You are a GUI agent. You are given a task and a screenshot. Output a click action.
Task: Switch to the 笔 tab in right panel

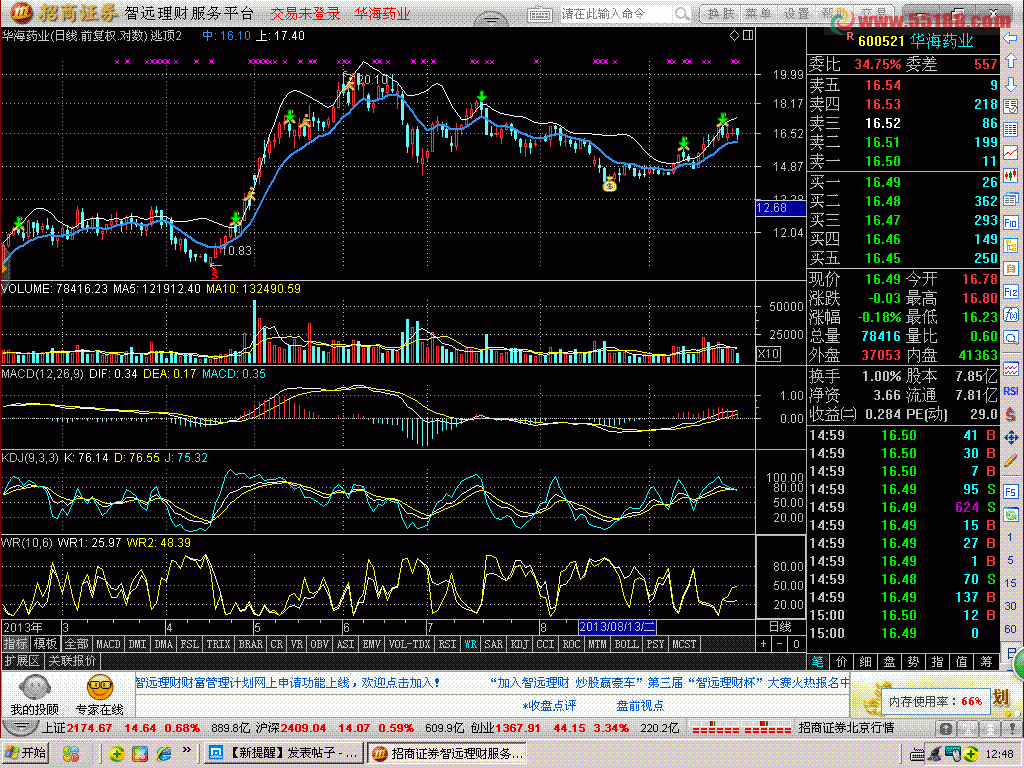click(x=818, y=662)
